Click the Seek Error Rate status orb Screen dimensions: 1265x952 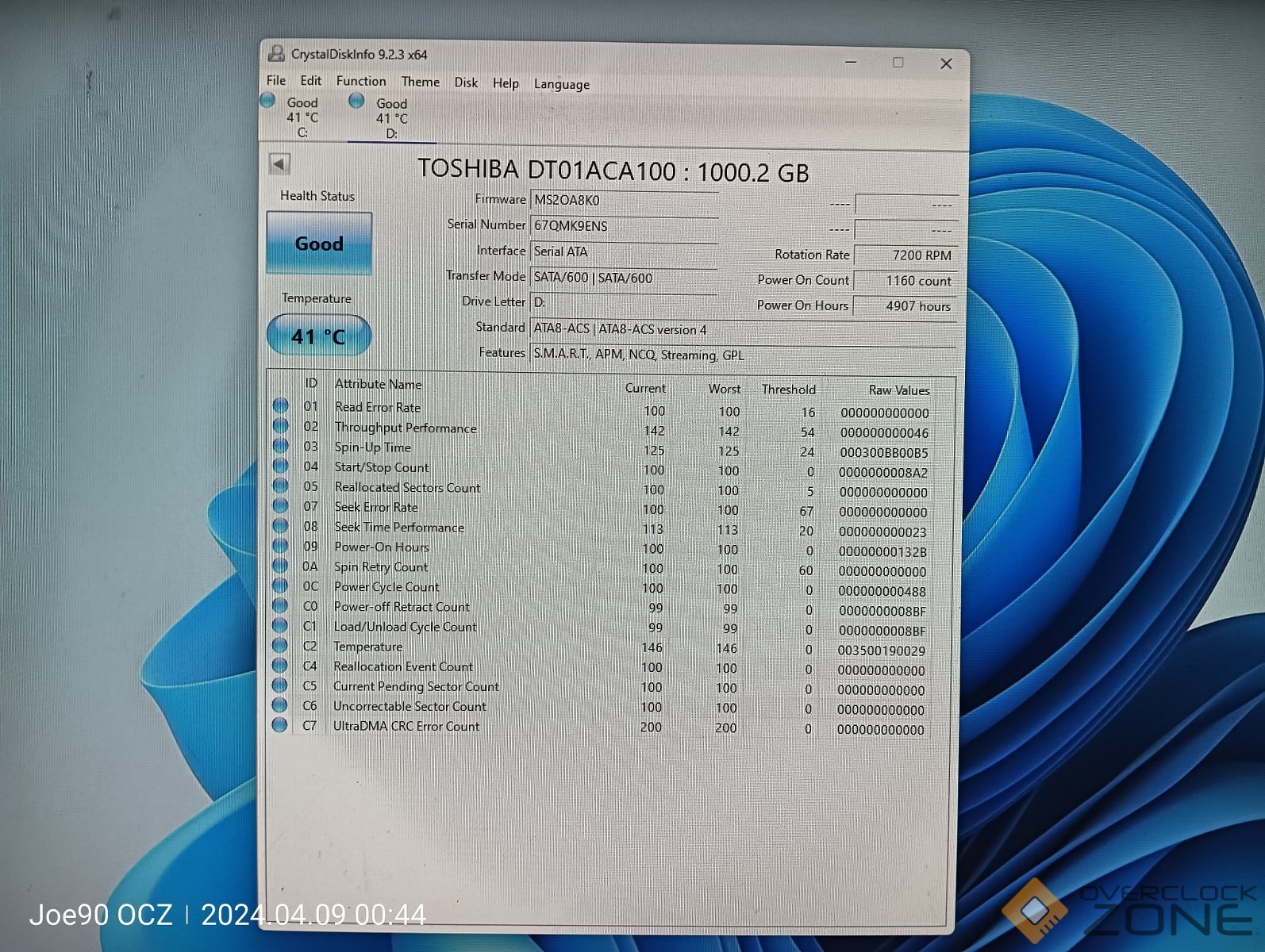point(281,505)
